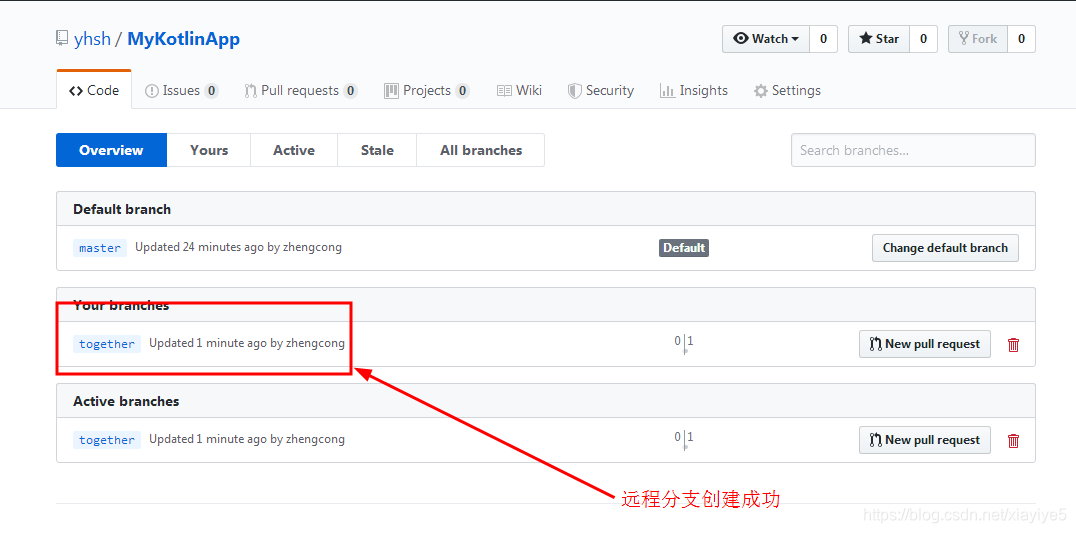Click the Fork button
The width and height of the screenshot is (1076, 533).
978,39
